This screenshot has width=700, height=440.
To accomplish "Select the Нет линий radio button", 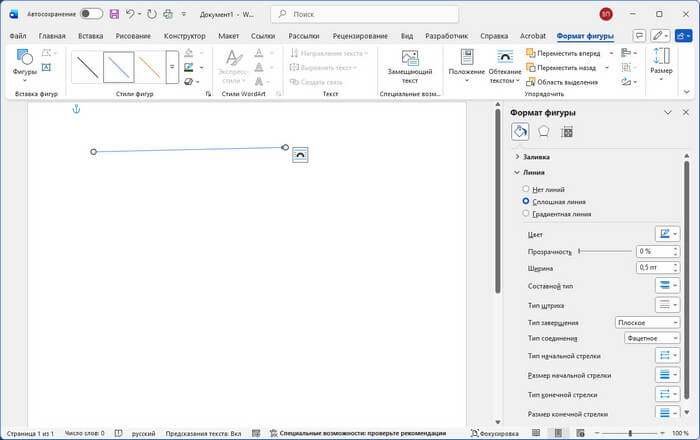I will pos(526,189).
